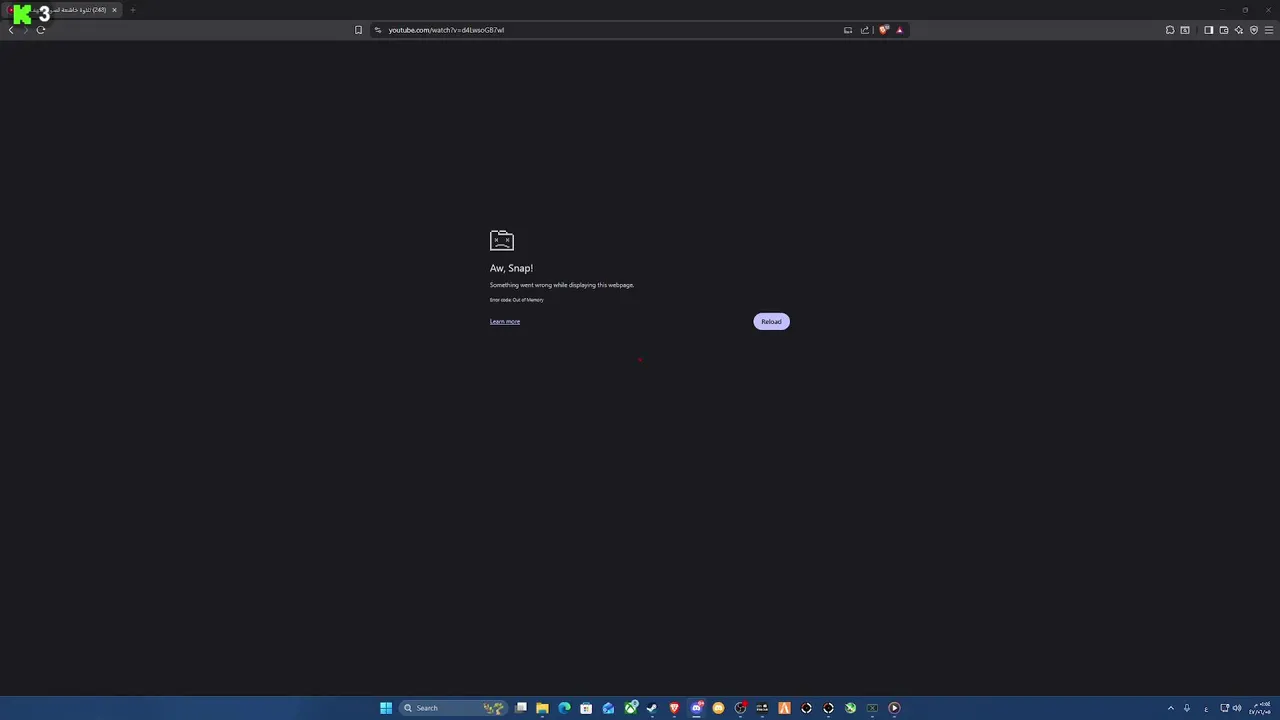Image resolution: width=1280 pixels, height=720 pixels.
Task: Switch to Brave browser in the taskbar
Action: click(674, 708)
